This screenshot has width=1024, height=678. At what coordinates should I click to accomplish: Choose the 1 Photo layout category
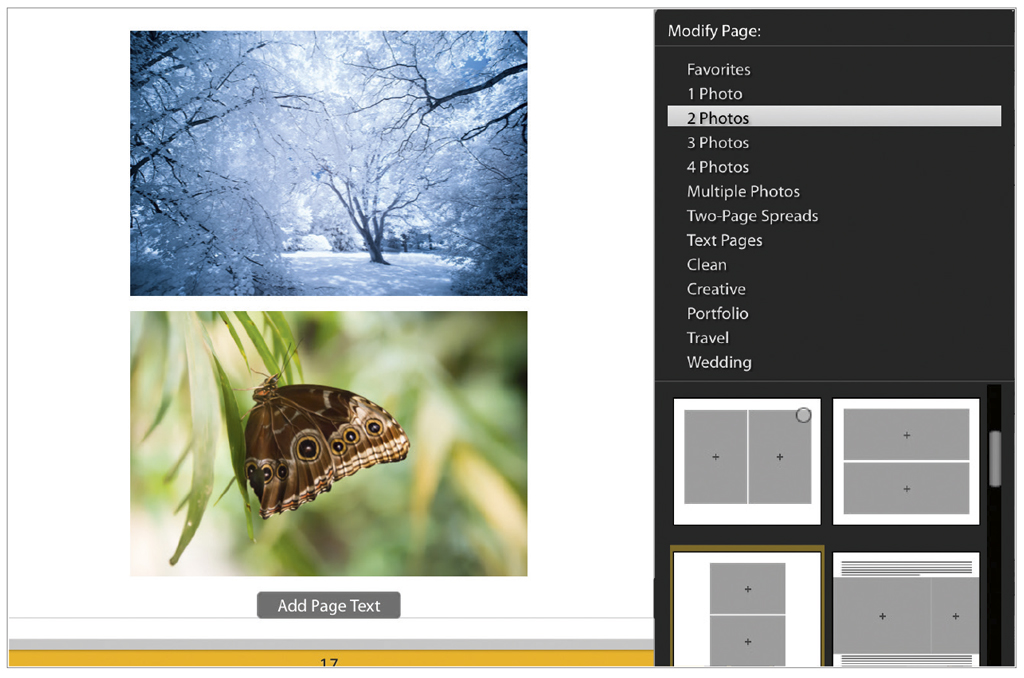714,94
